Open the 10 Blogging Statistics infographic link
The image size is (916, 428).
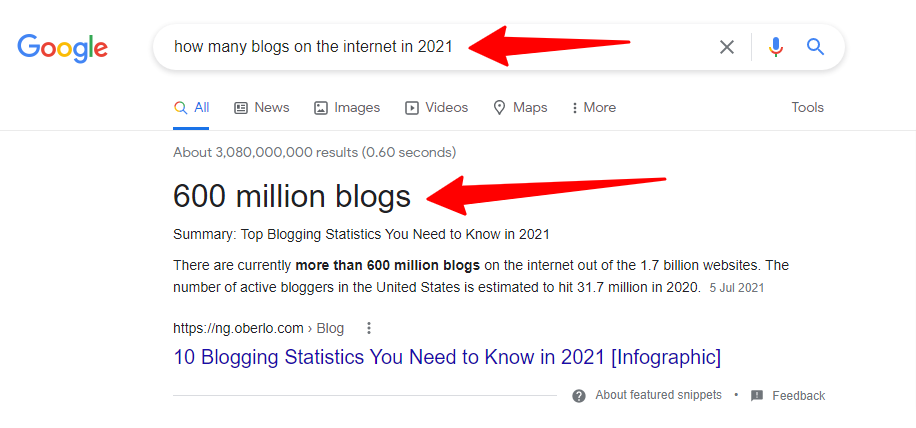coord(447,357)
